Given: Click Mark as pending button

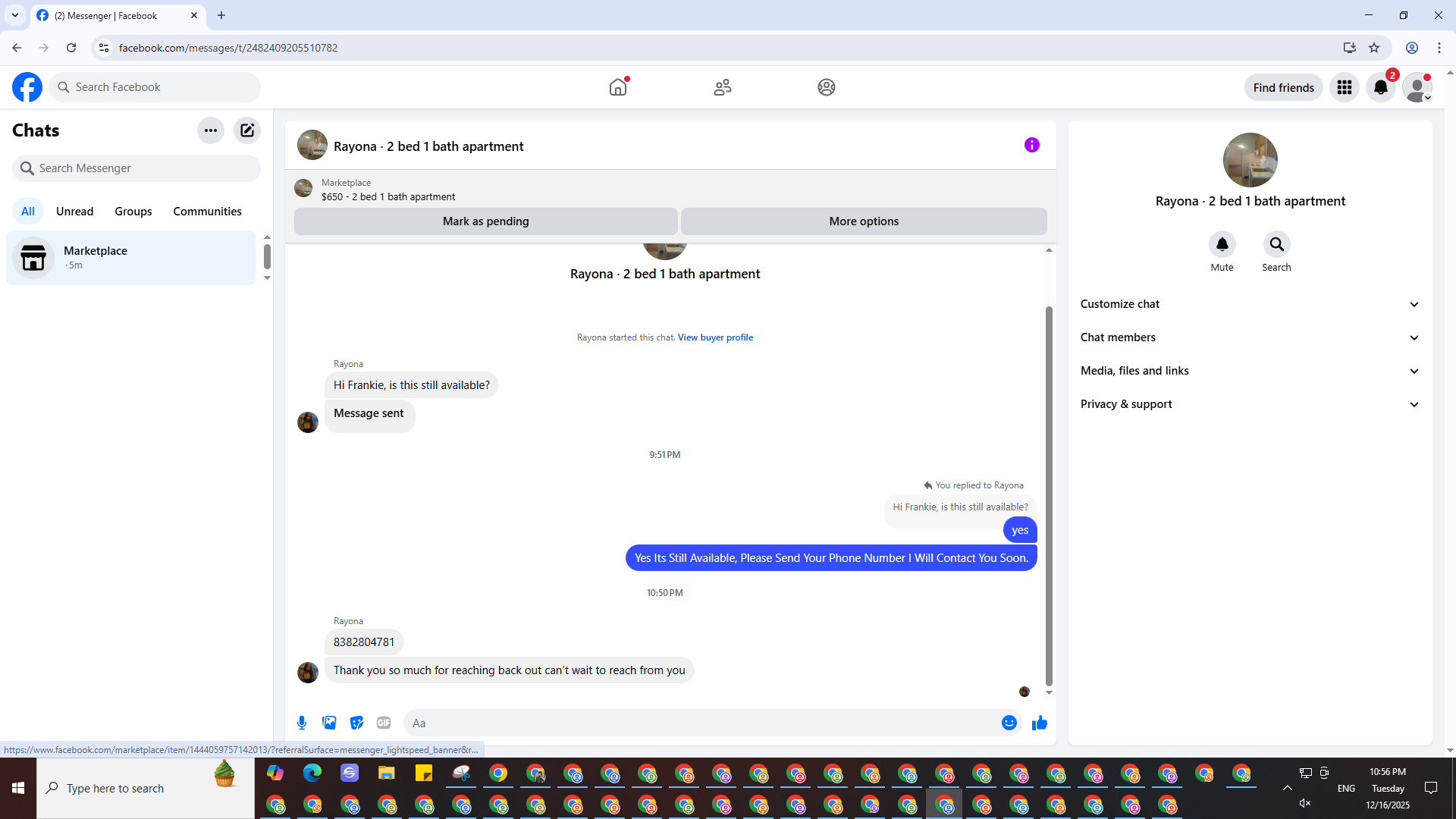Looking at the screenshot, I should pyautogui.click(x=486, y=221).
